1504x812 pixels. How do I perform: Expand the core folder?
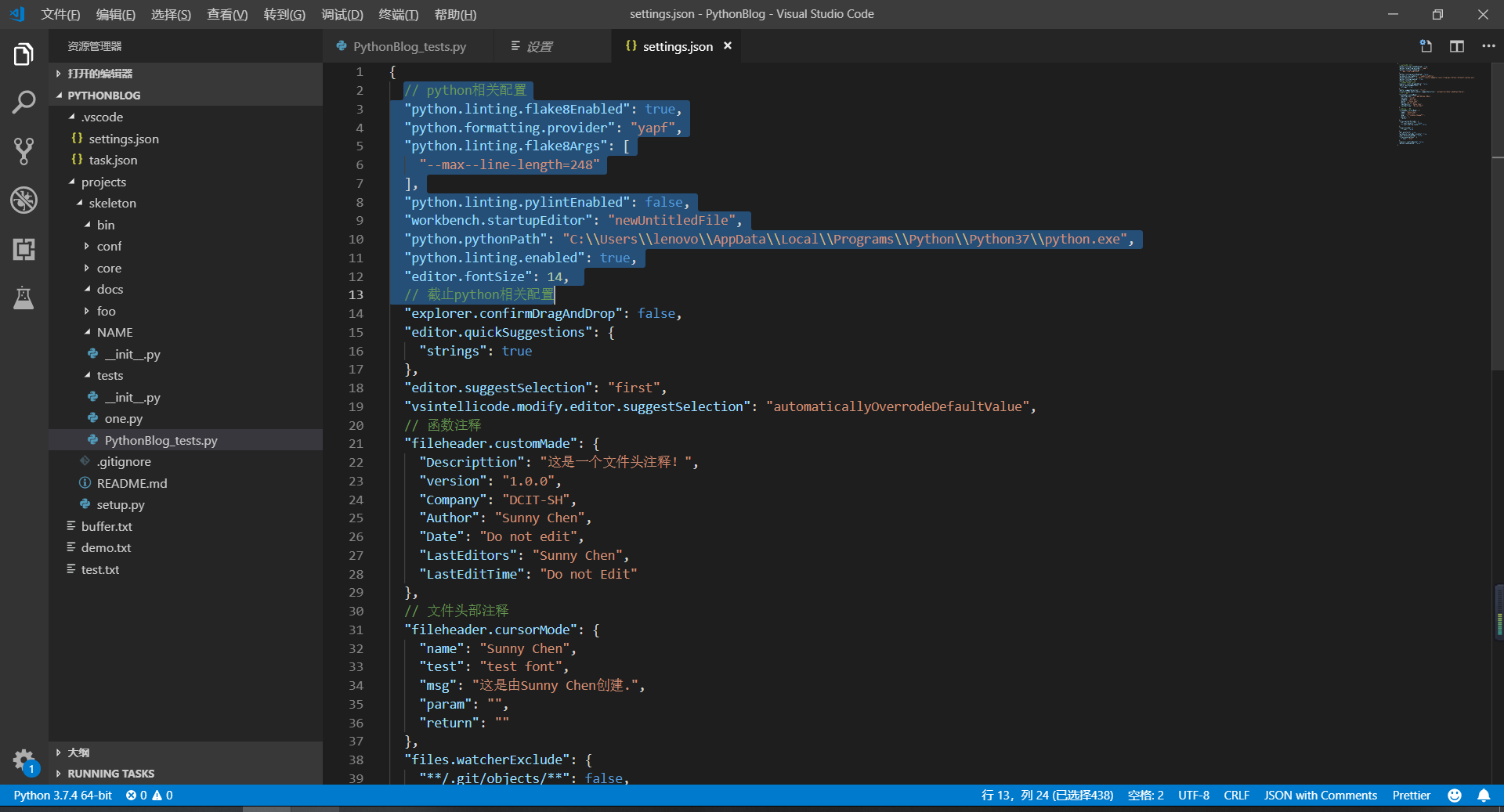[186, 268]
